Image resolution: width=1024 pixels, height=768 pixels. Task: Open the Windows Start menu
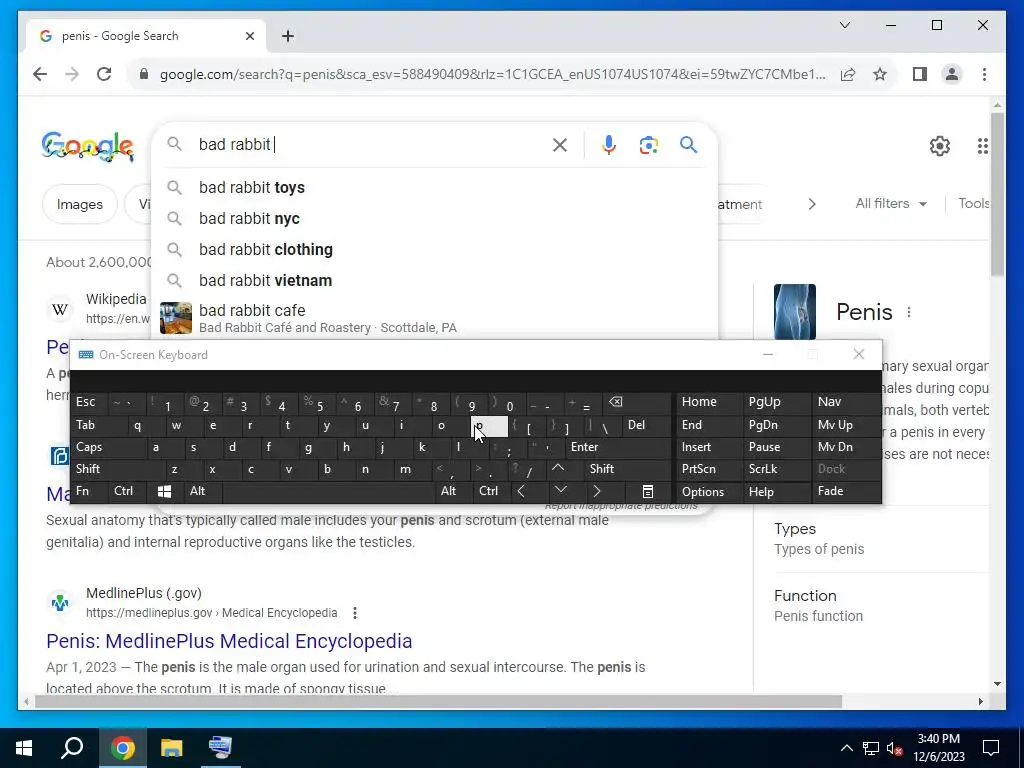(x=24, y=748)
